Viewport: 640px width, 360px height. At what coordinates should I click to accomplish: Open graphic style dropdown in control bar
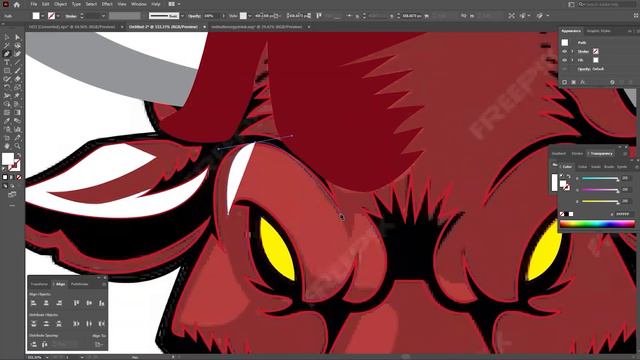click(x=249, y=16)
